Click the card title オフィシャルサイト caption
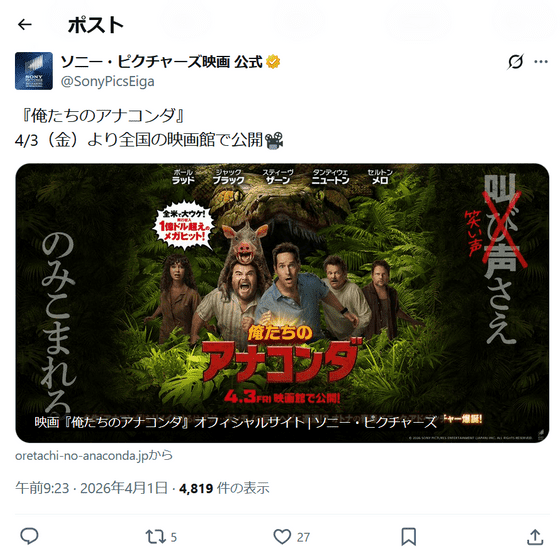 236,422
